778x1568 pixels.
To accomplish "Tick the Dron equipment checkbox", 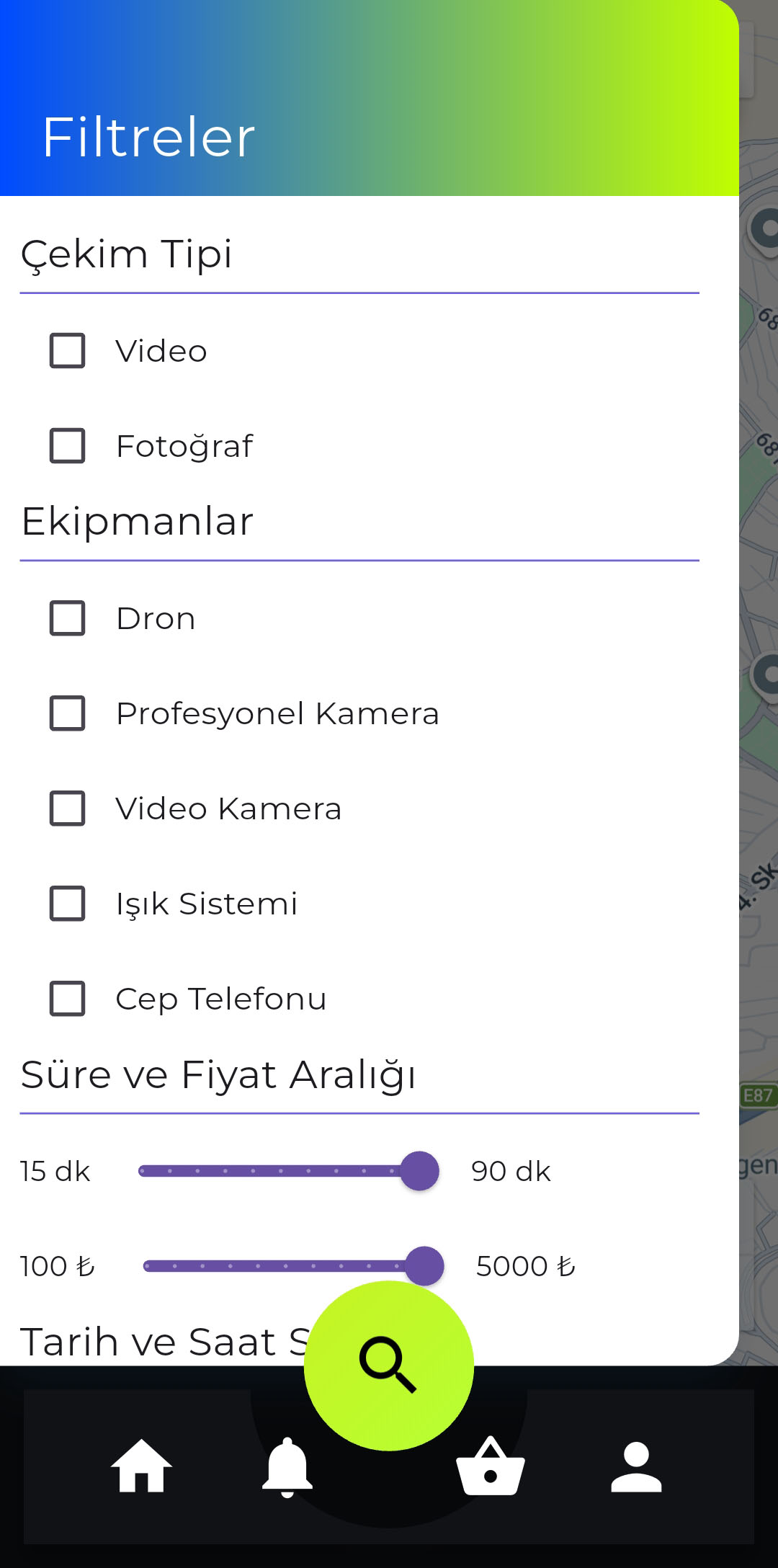I will tap(68, 618).
